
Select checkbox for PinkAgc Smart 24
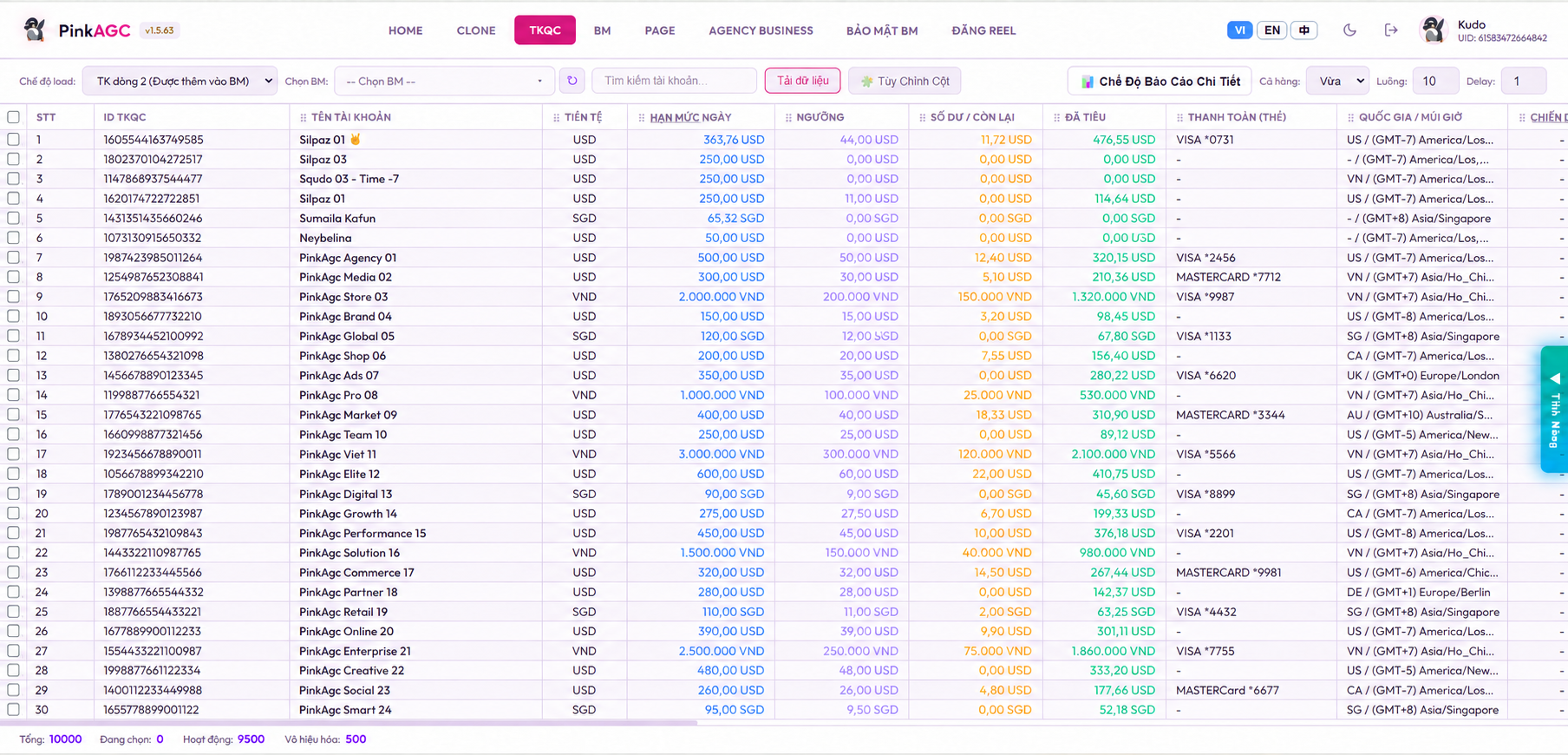click(13, 710)
